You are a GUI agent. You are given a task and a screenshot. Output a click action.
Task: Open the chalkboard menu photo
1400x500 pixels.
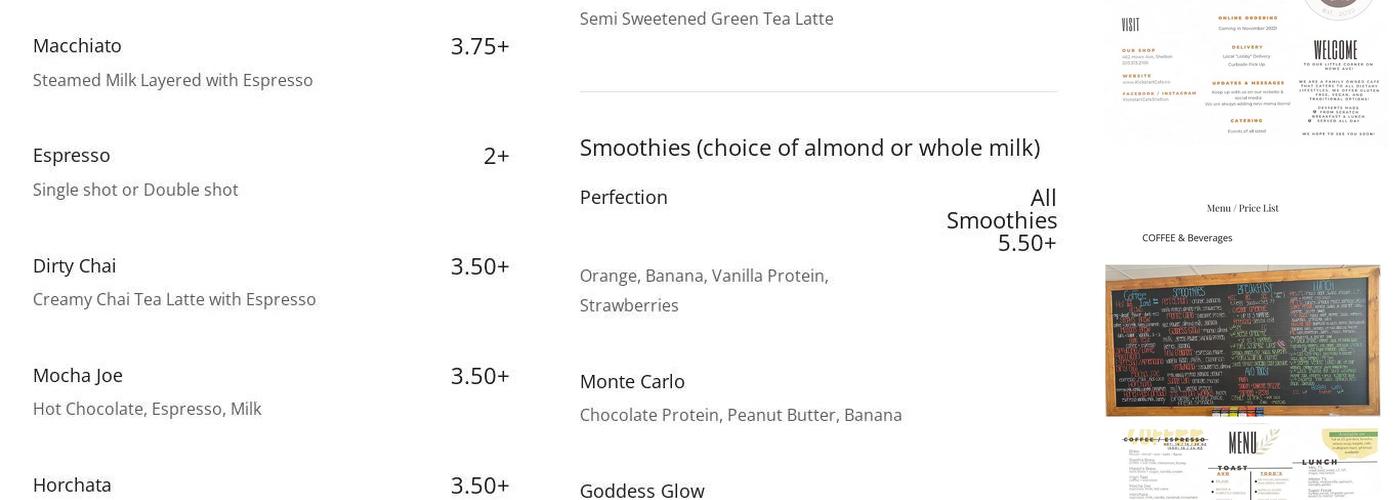coord(1242,340)
